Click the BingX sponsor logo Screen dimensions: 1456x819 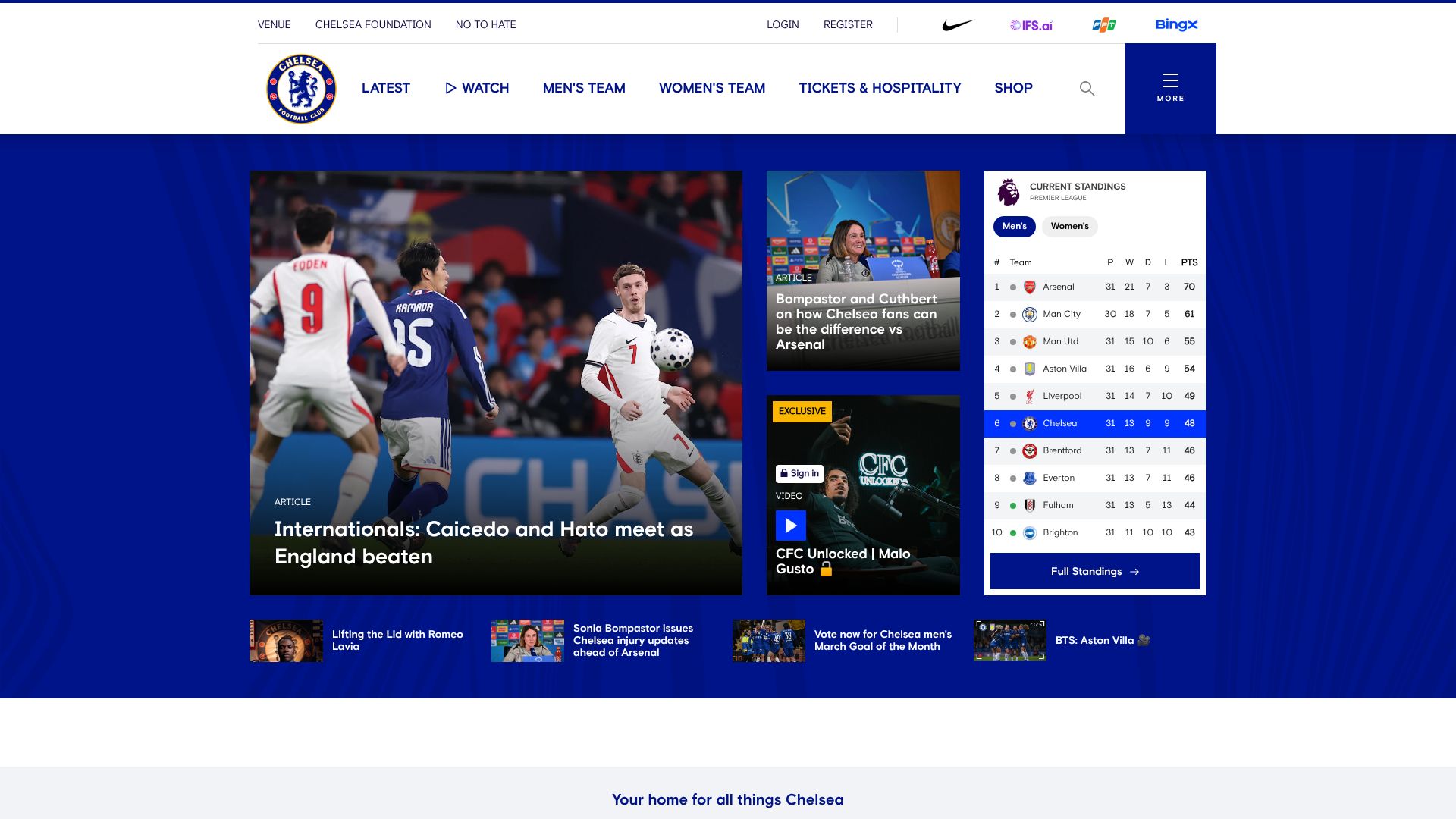[1176, 25]
